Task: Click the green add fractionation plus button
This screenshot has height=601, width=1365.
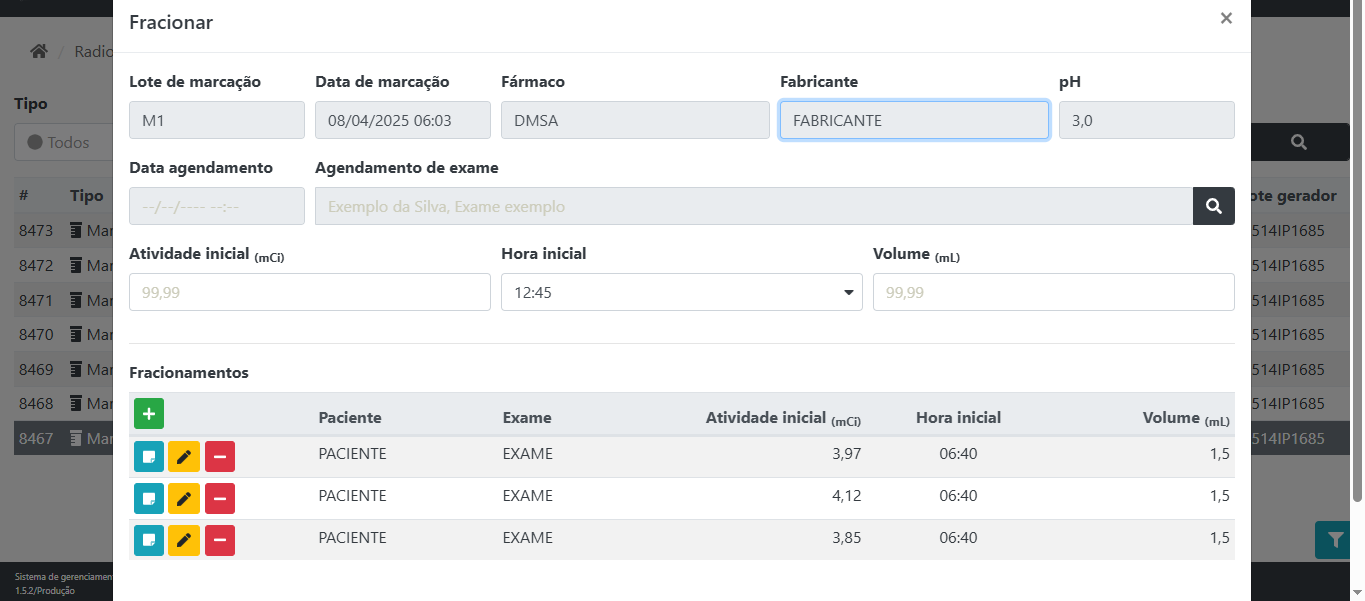Action: pyautogui.click(x=149, y=414)
